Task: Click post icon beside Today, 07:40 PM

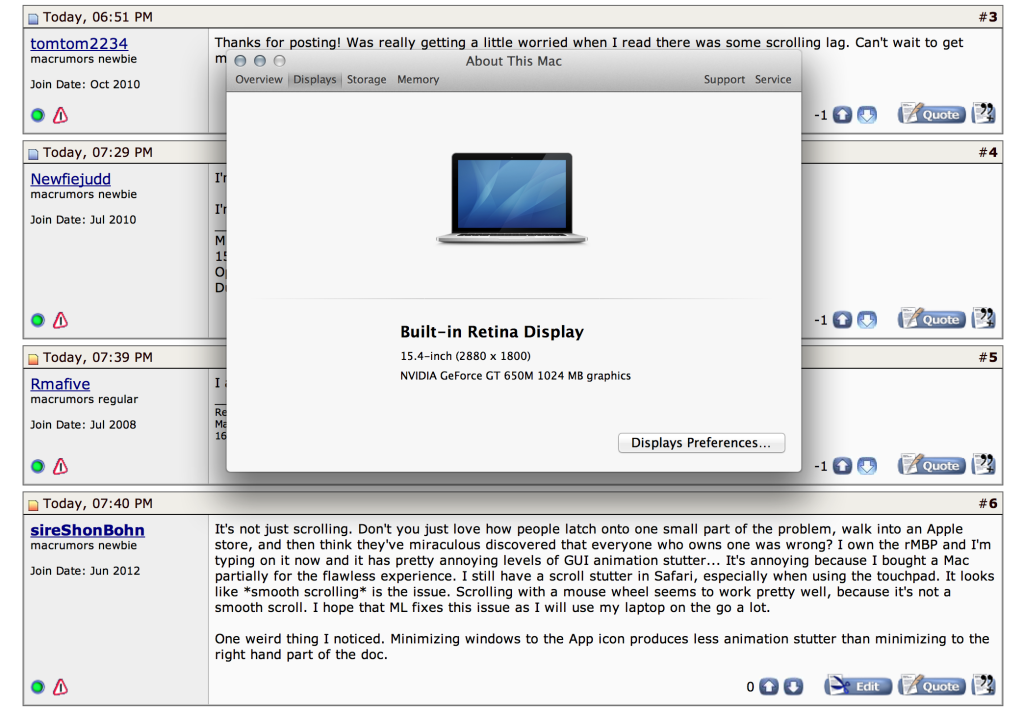Action: point(33,505)
